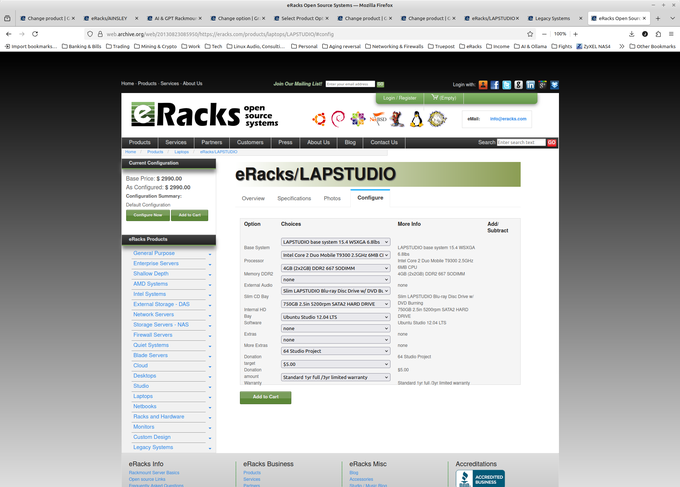Open the Partners nav menu
The image size is (680, 487).
[211, 142]
